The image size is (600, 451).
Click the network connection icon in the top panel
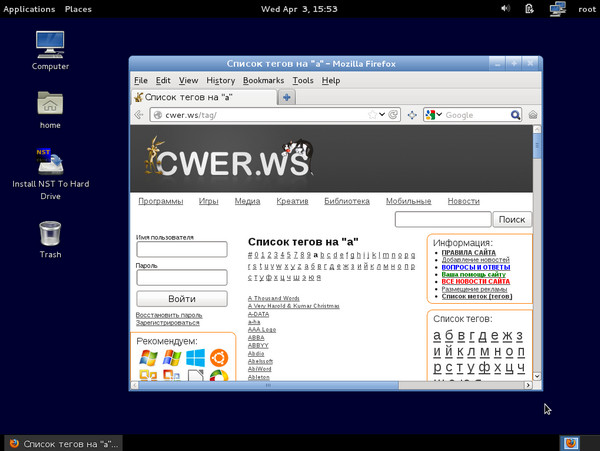click(x=557, y=9)
